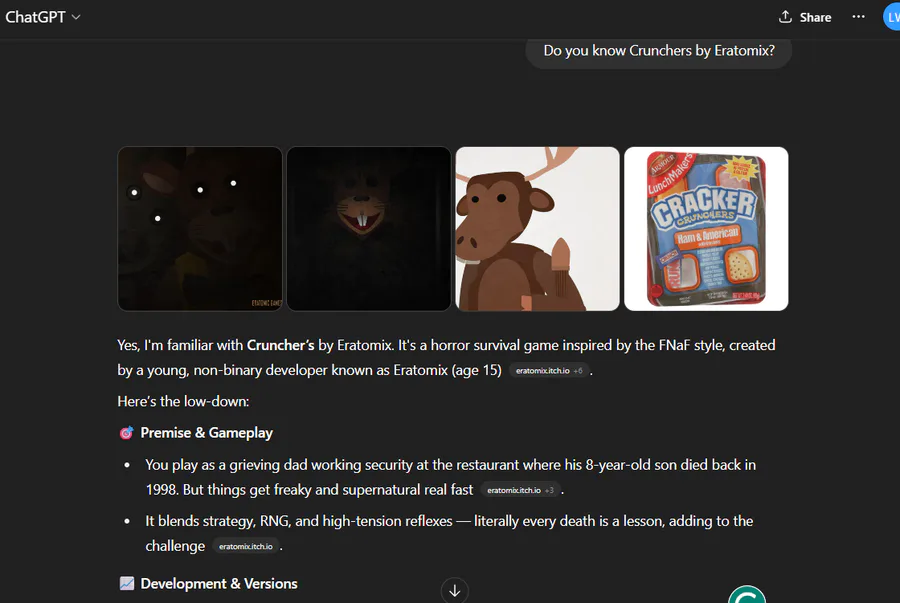Click the 'Premise & Gameplay' heading

(x=207, y=433)
